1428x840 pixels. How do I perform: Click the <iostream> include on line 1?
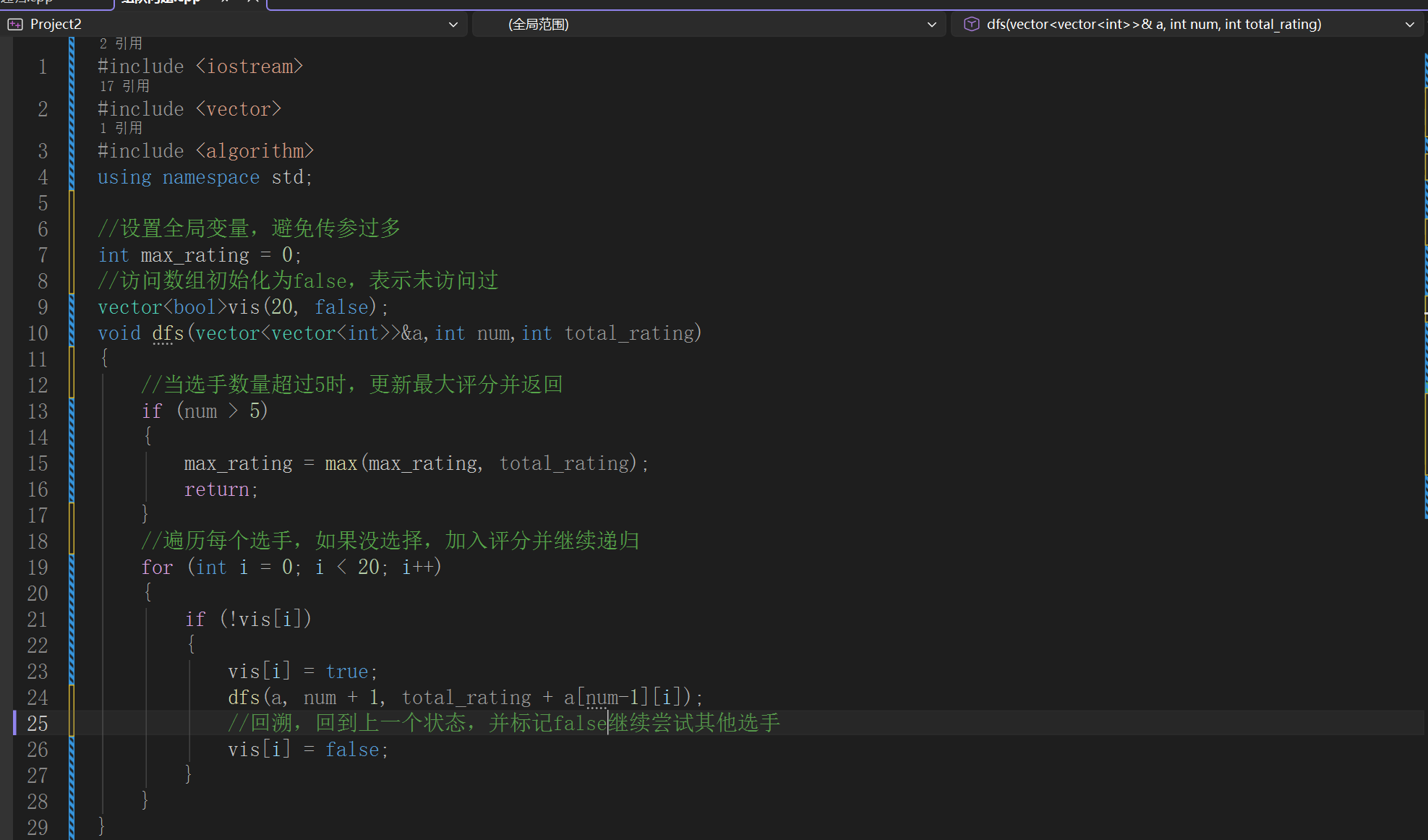(249, 67)
